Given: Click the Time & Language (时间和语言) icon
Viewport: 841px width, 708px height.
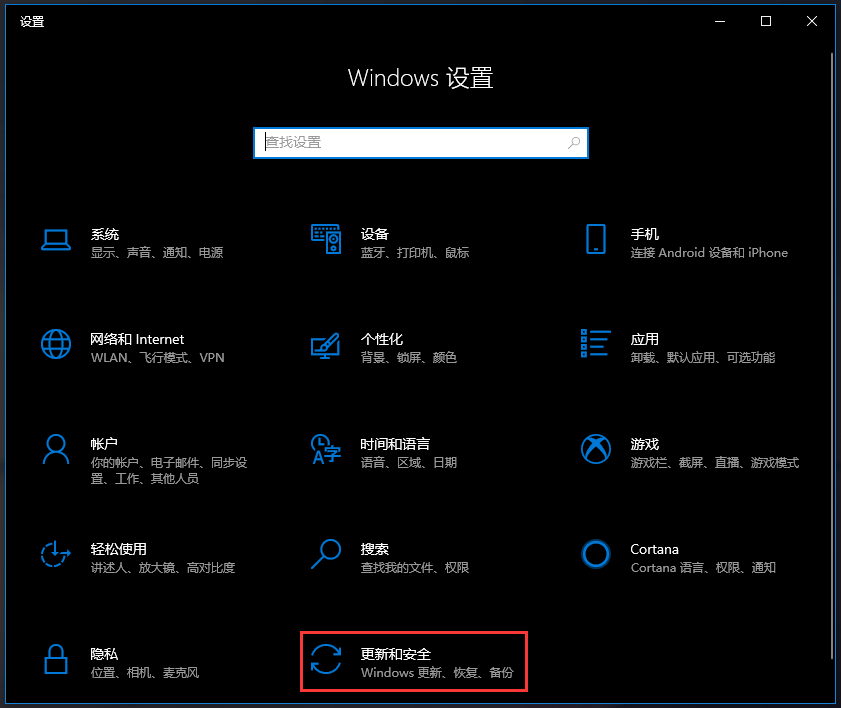Looking at the screenshot, I should tap(326, 449).
